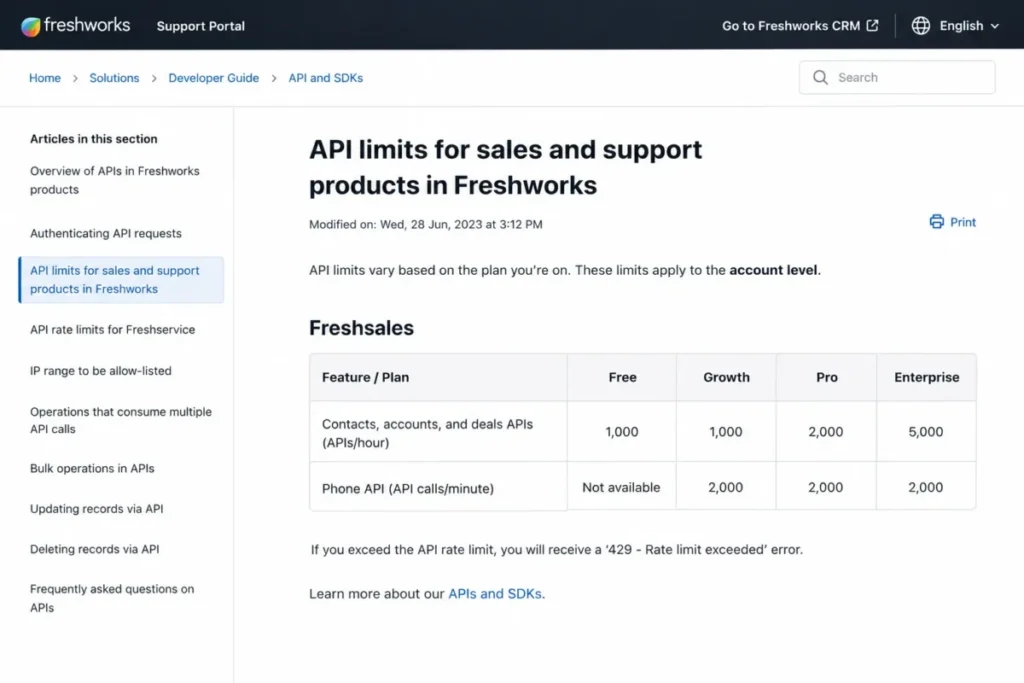Click the magnifier icon in search box
The image size is (1024, 683).
tap(820, 78)
